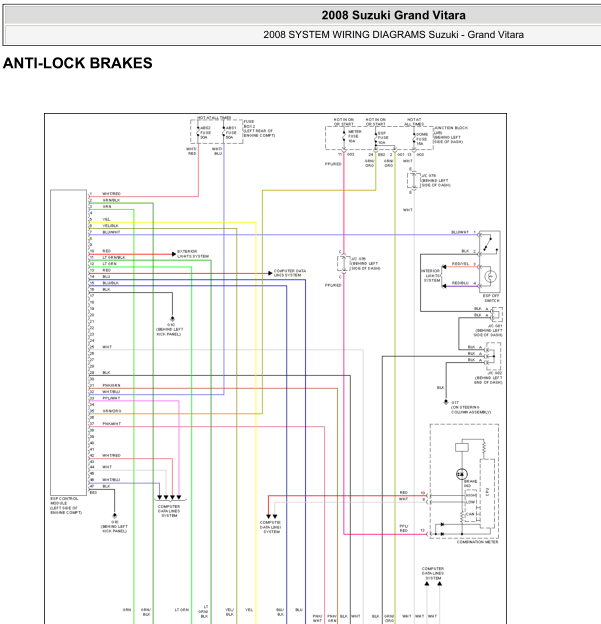Screen dimensions: 601x624
Task: Click the ABS2 fuse 30A symbol
Action: (x=198, y=133)
